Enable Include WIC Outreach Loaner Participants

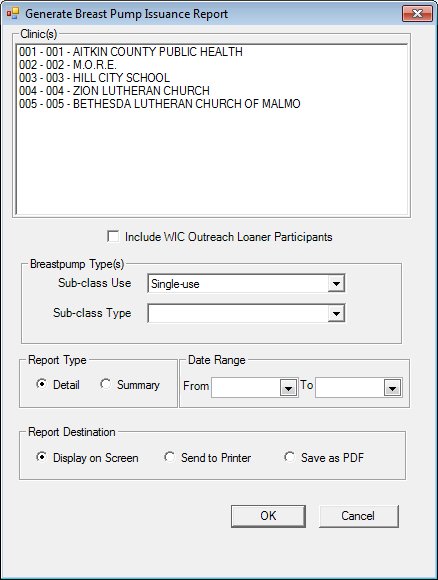[x=113, y=236]
